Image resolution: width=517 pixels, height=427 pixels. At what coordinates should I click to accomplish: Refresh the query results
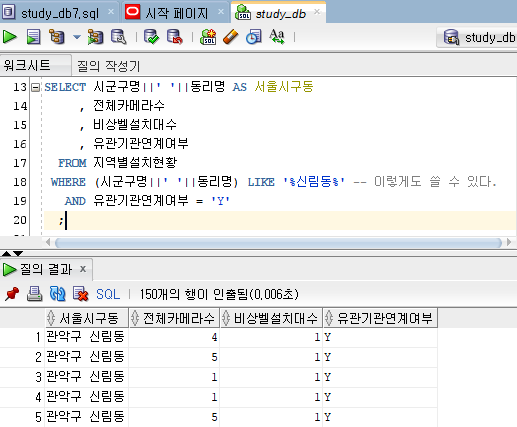coord(57,294)
